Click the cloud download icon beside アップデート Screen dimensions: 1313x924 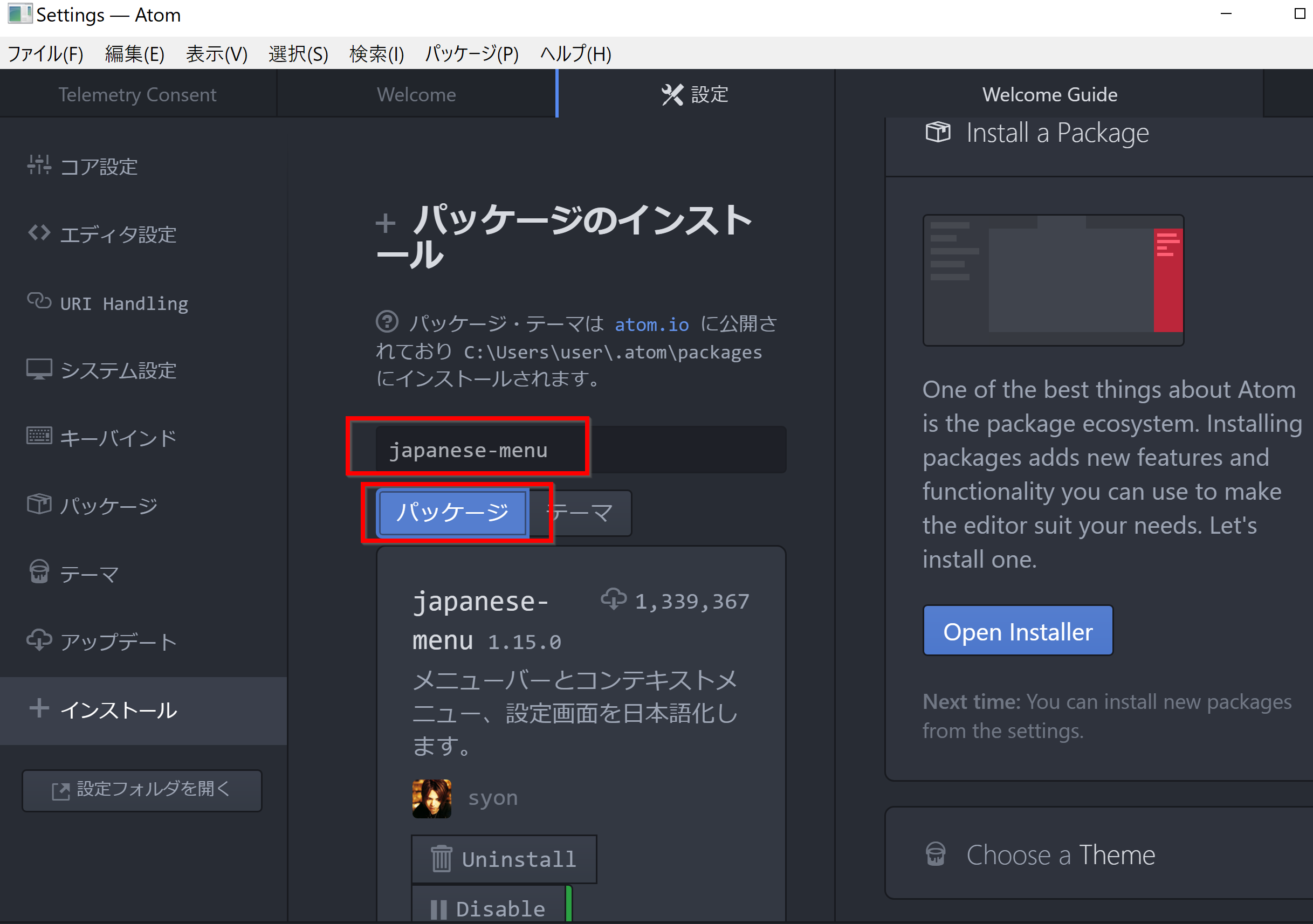click(x=39, y=640)
